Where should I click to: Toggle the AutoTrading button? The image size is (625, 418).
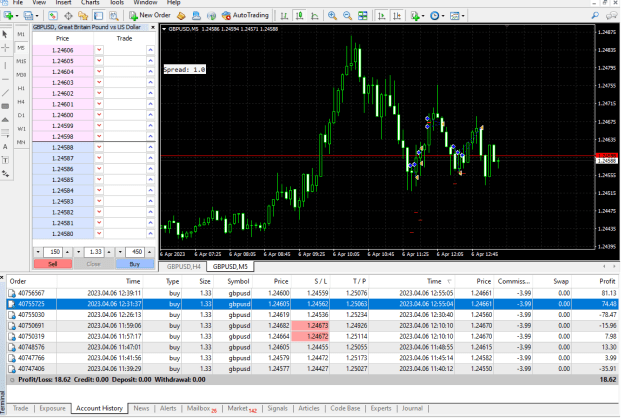click(x=246, y=16)
